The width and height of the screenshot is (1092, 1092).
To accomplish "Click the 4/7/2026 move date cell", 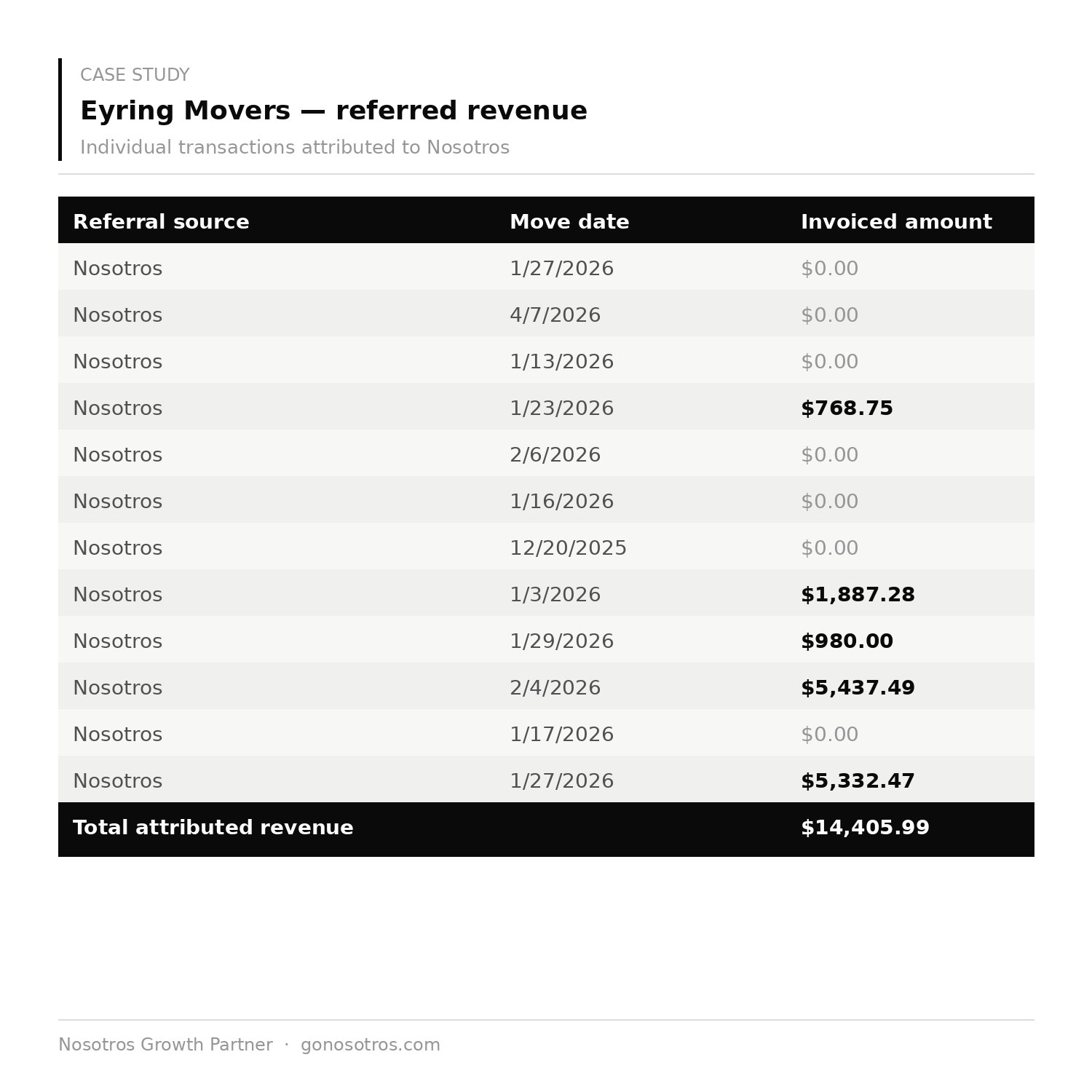I will (555, 315).
